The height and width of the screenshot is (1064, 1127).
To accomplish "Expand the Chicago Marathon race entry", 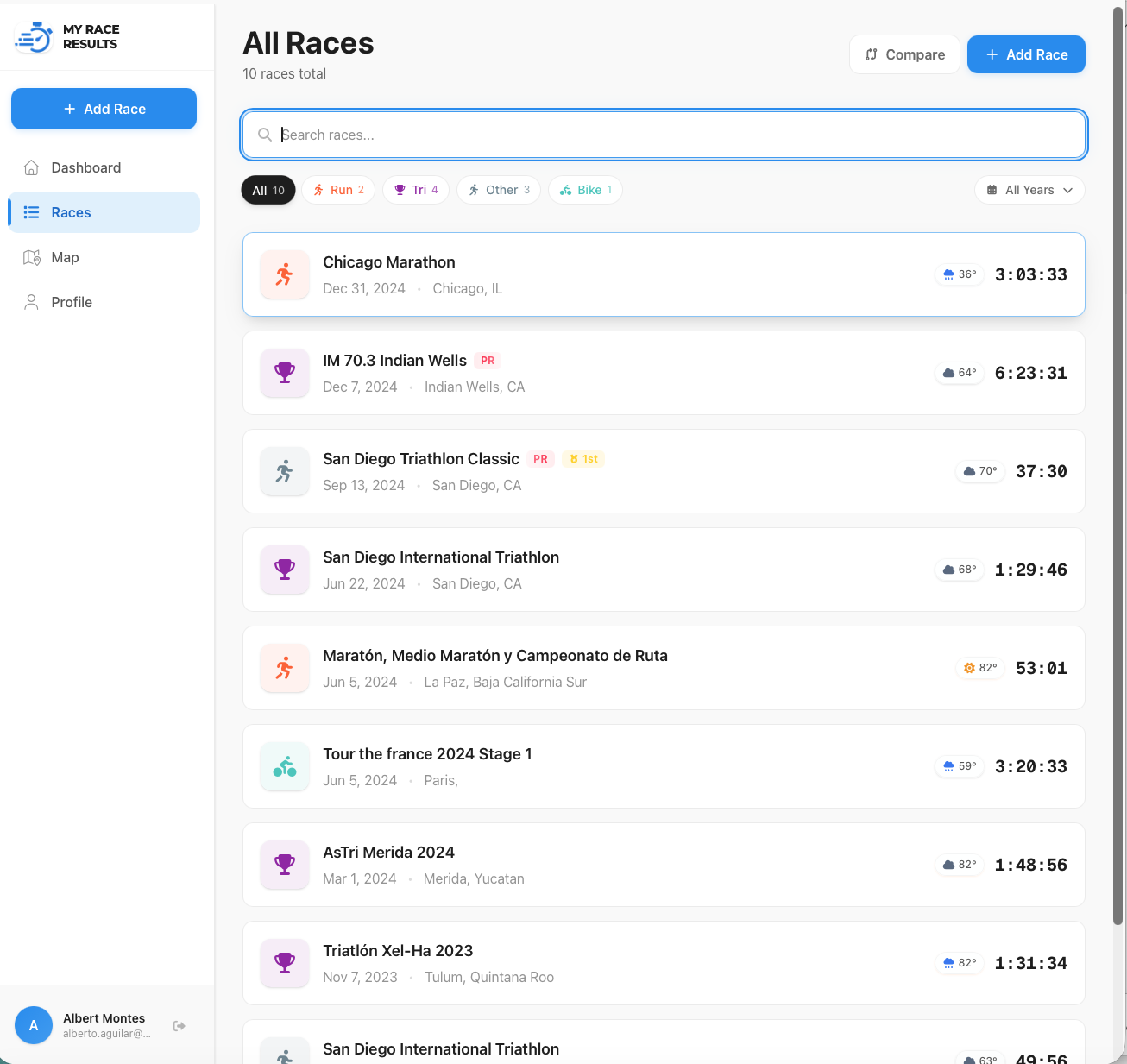I will click(x=664, y=274).
